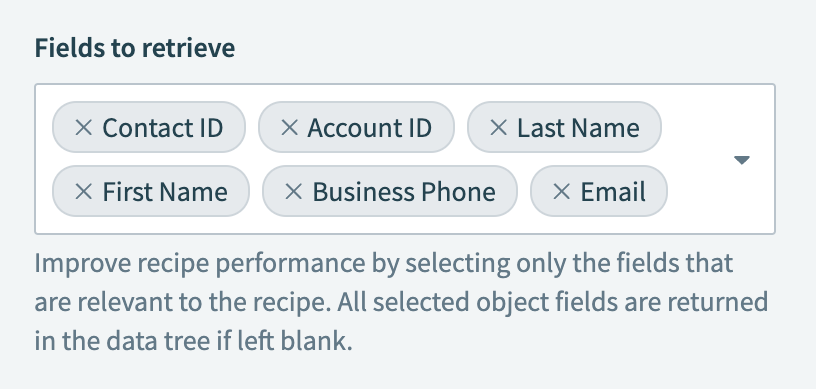The height and width of the screenshot is (389, 816).
Task: Open the Fields to retrieve dropdown arrow
Action: (x=742, y=160)
